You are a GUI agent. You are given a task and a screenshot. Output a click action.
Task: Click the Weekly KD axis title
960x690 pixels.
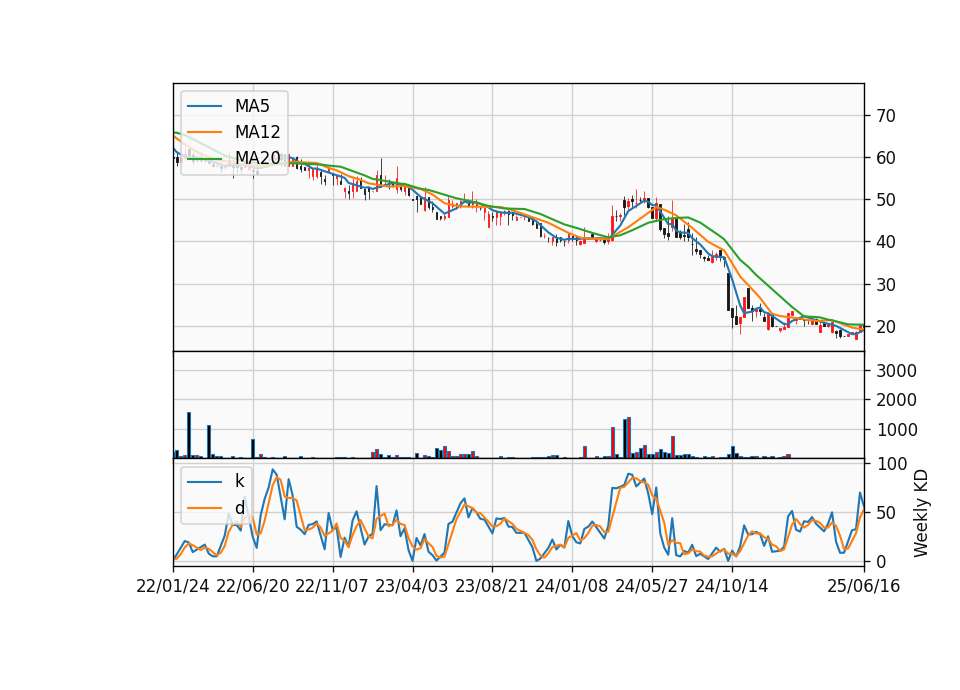point(921,513)
